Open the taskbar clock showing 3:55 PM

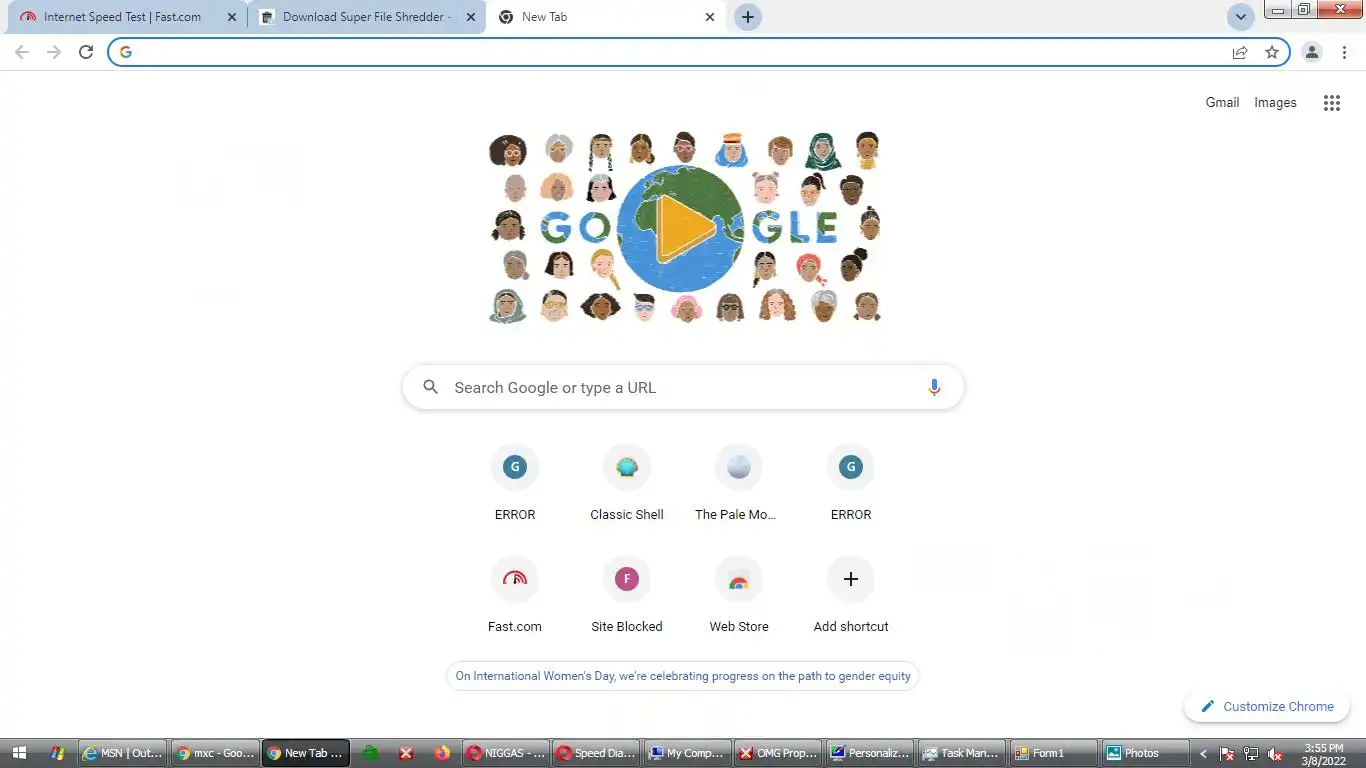(1324, 754)
